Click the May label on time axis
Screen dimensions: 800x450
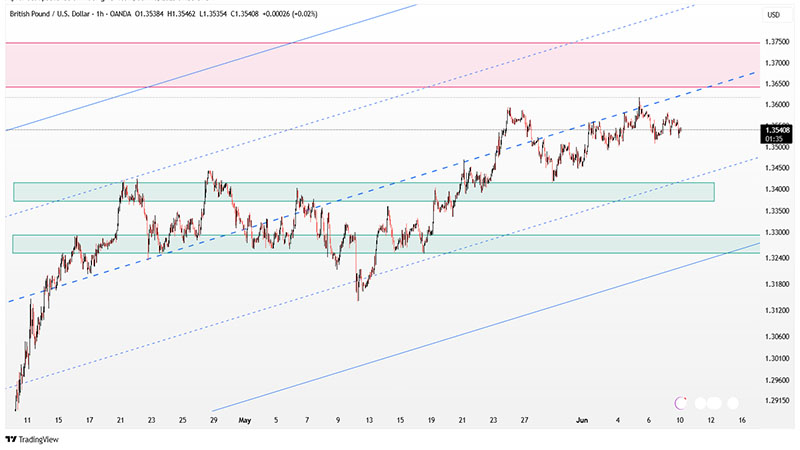[x=245, y=420]
